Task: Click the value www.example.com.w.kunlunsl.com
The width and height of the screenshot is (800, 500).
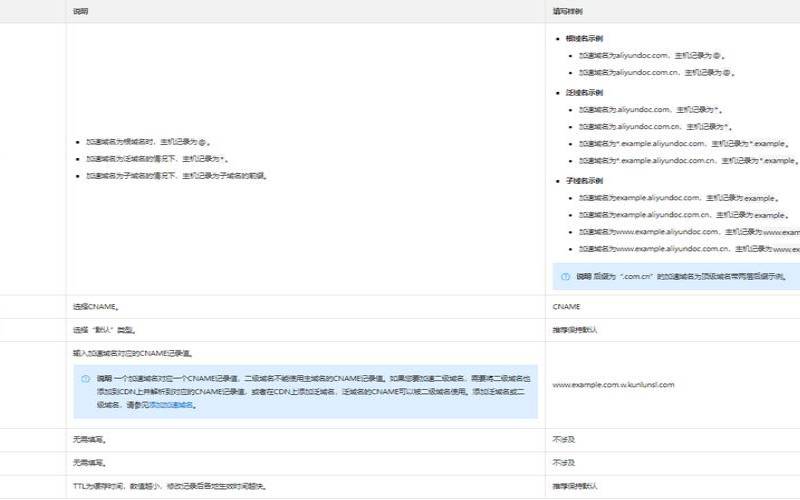Action: pos(613,385)
